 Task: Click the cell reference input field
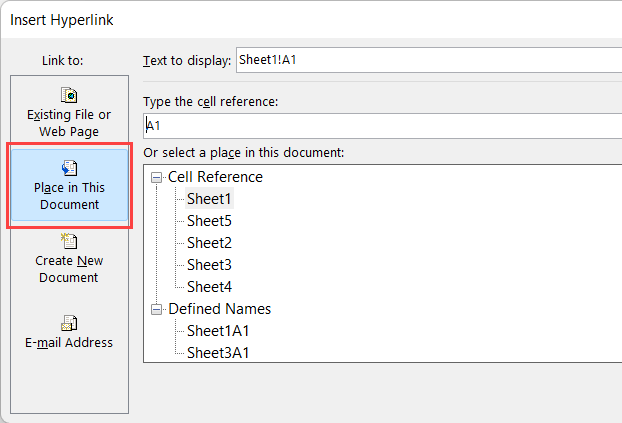[x=382, y=126]
